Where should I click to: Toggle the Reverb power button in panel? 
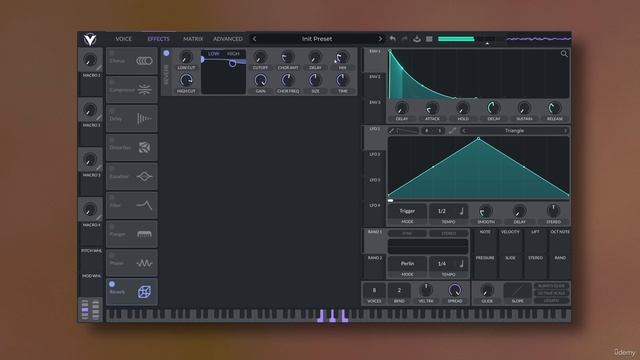pos(166,53)
